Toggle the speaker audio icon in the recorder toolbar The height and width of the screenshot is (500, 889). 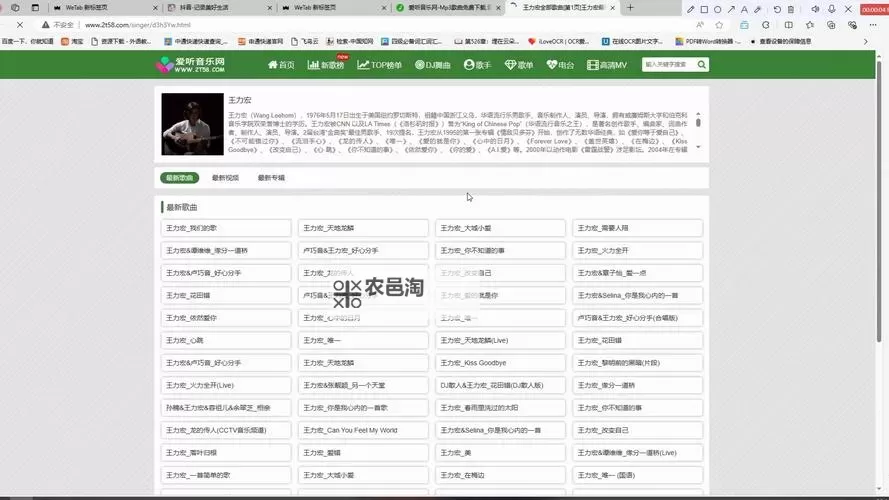click(x=815, y=9)
